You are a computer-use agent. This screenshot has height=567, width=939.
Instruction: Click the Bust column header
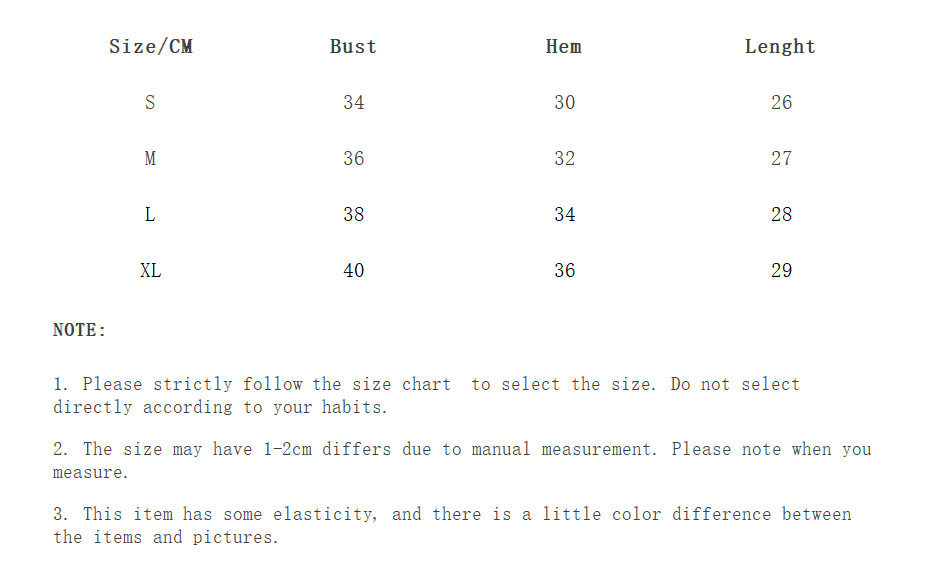[x=353, y=47]
